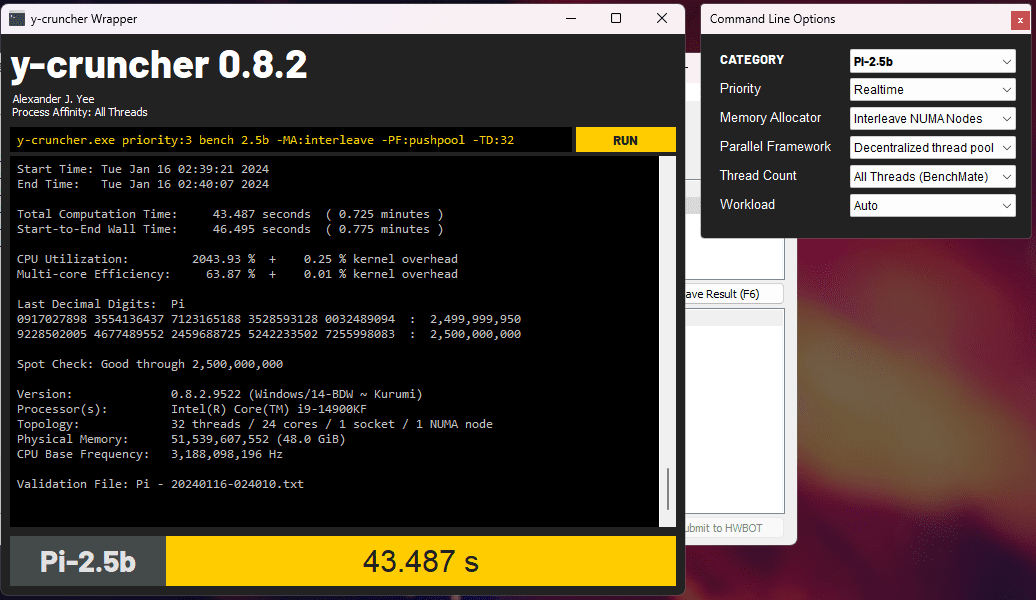The width and height of the screenshot is (1036, 600).
Task: Click the Validation File name line
Action: [x=161, y=484]
